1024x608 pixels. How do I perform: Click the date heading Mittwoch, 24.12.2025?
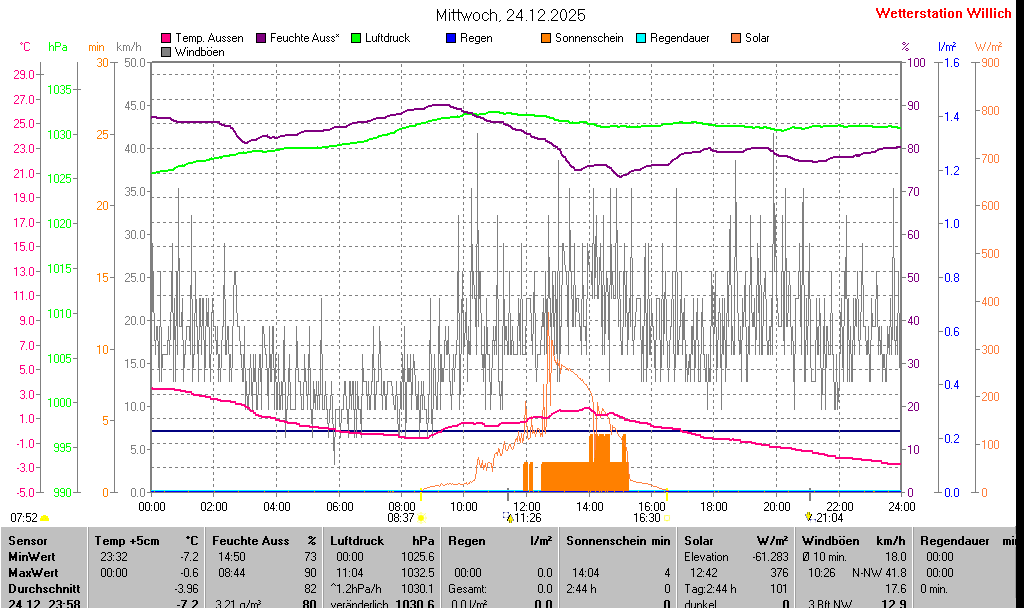[x=511, y=15]
